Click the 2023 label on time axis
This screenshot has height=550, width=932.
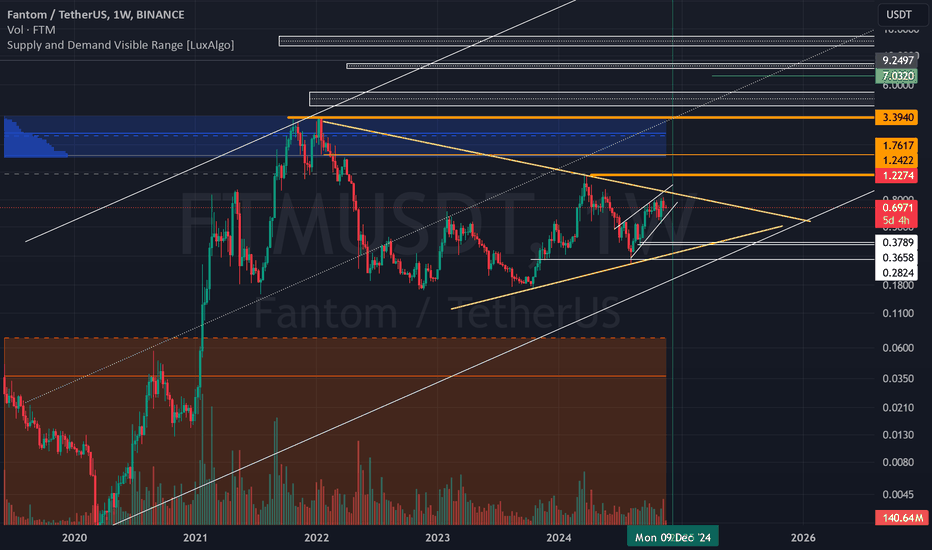(437, 538)
